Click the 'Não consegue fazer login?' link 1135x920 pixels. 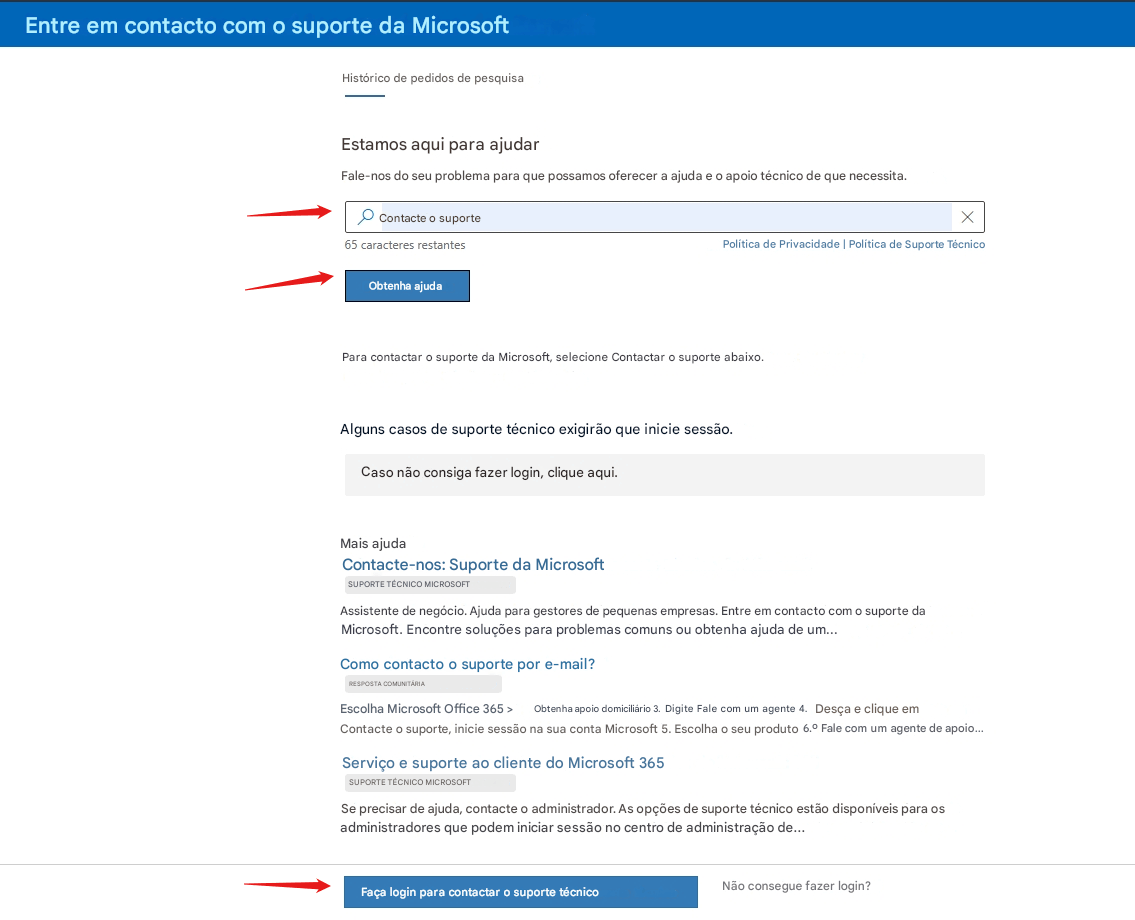tap(796, 886)
